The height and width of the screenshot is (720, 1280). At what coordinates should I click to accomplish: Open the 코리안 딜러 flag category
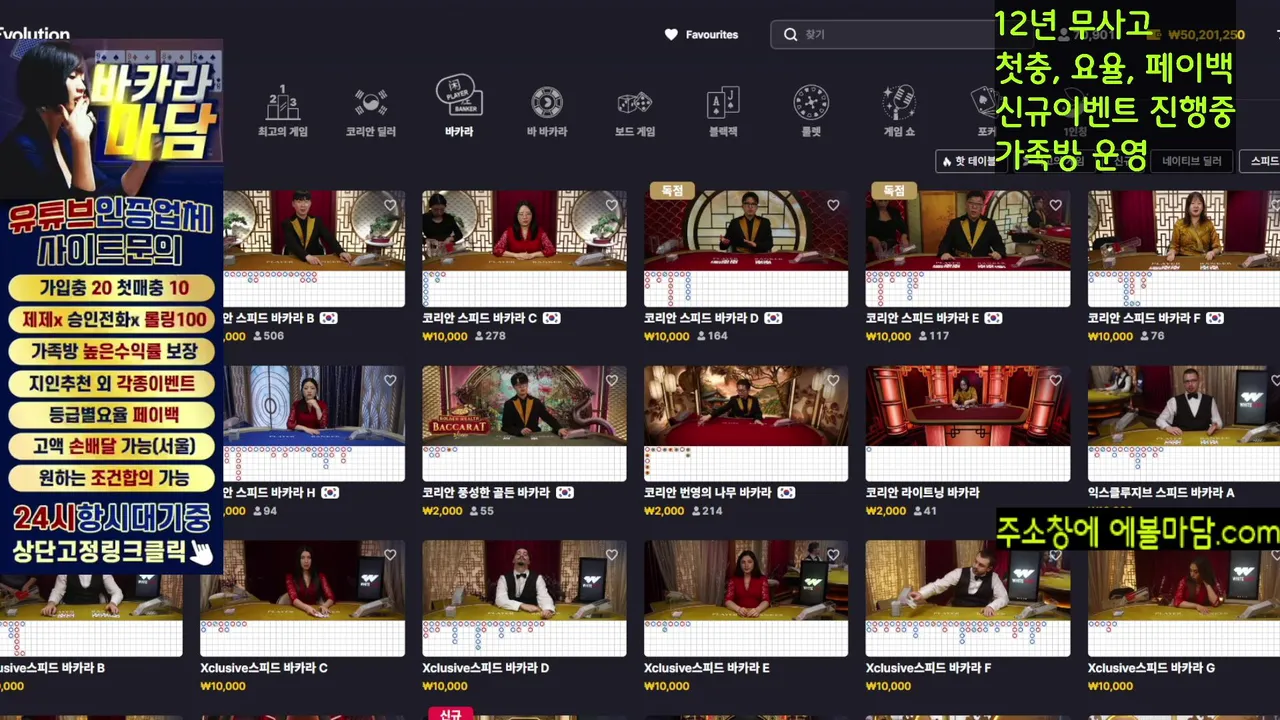click(371, 111)
